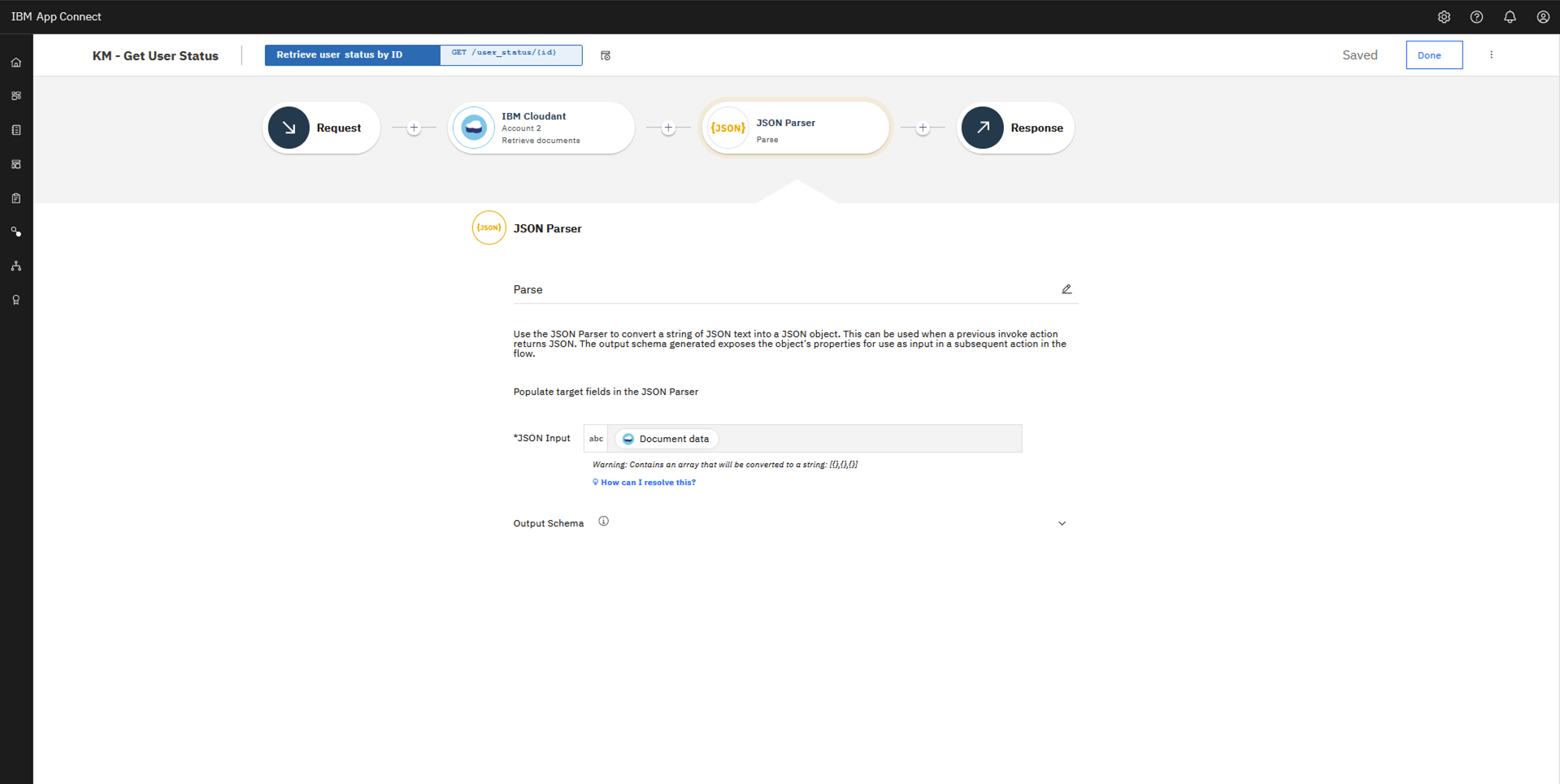Click the 'Retrieve user status by ID' operation
Viewport: 1560px width, 784px height.
[x=352, y=55]
